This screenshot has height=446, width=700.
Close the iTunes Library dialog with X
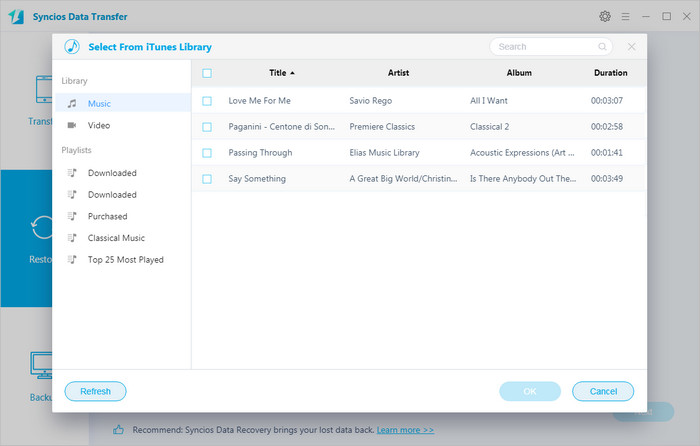631,47
